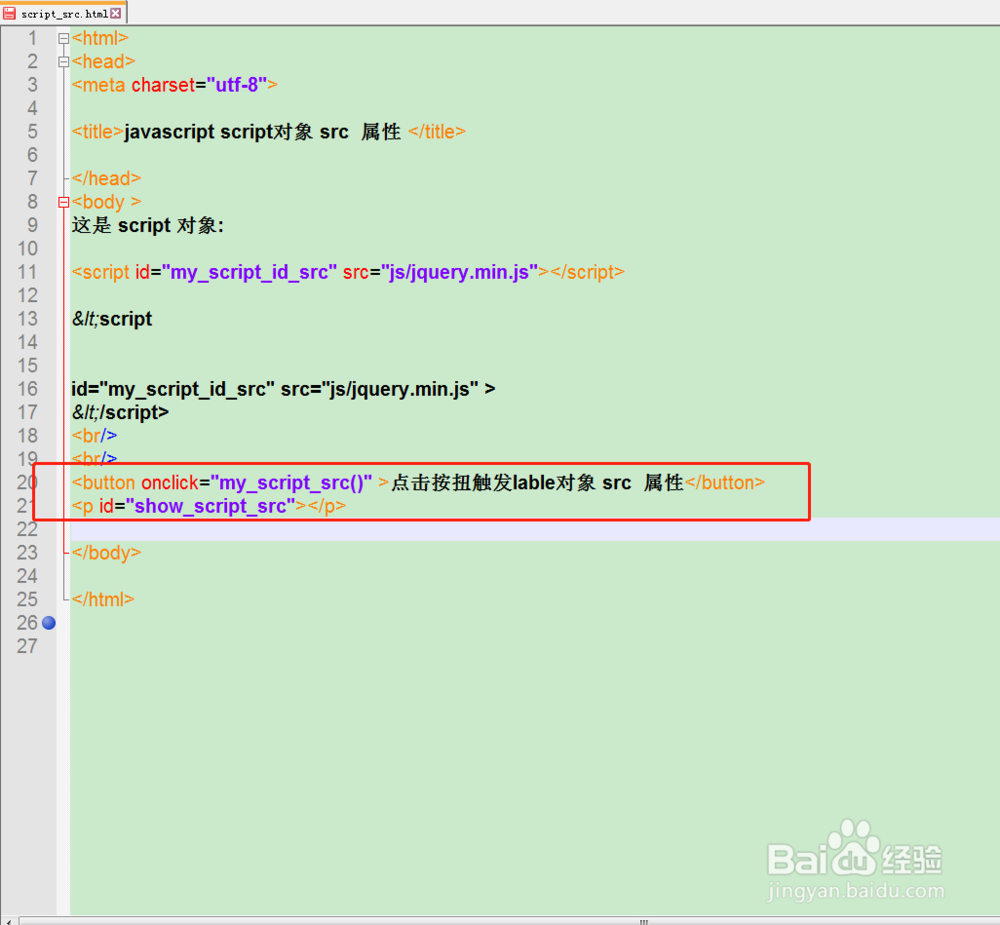
Task: Click the closing body tag
Action: [106, 553]
